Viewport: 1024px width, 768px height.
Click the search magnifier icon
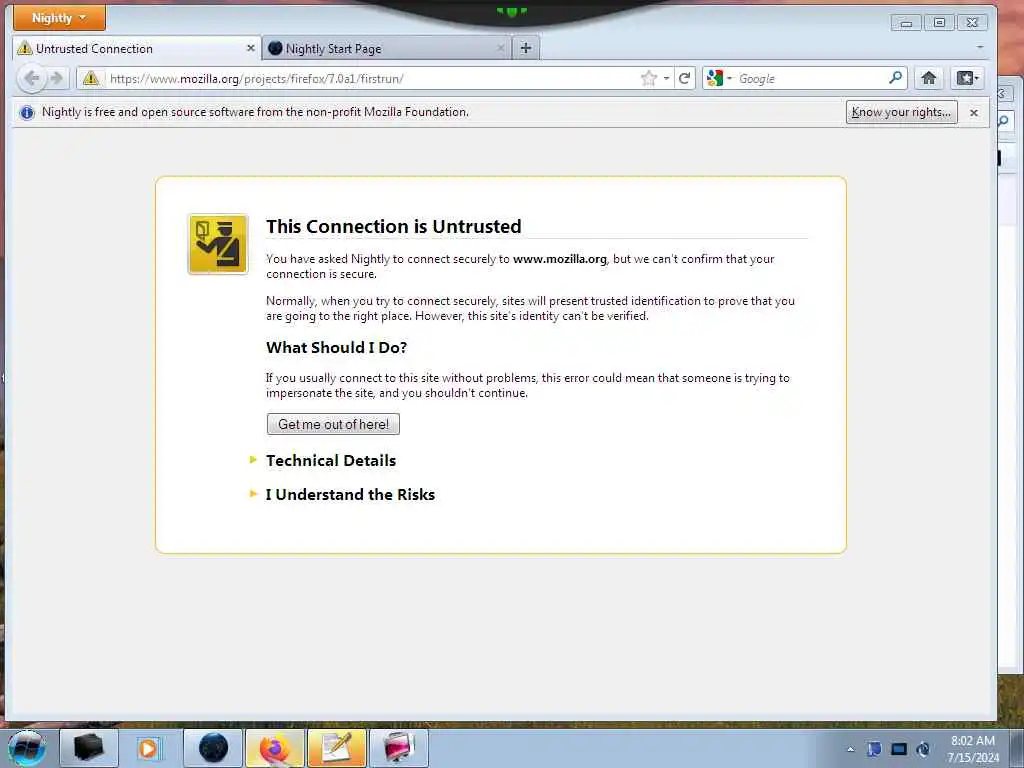pyautogui.click(x=896, y=78)
